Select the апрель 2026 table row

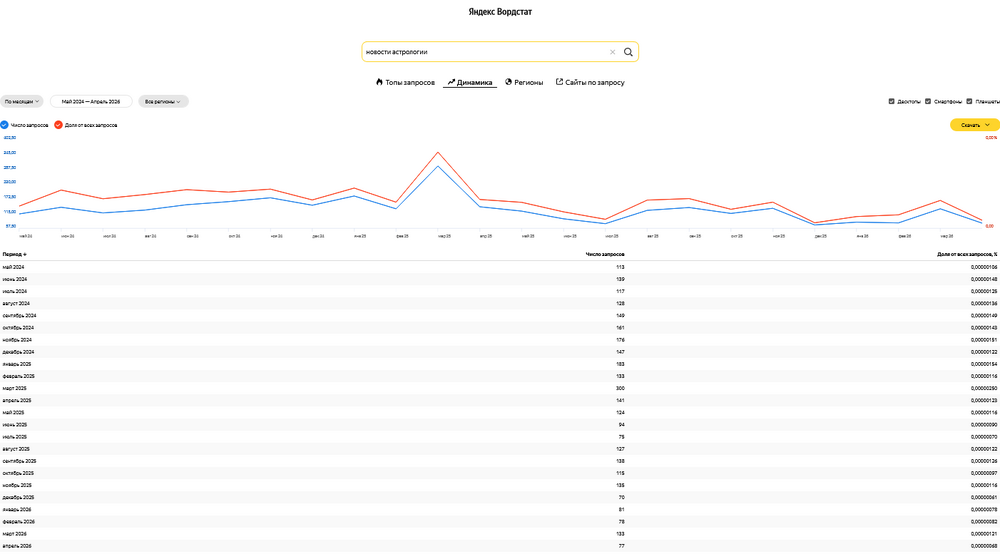coord(500,546)
